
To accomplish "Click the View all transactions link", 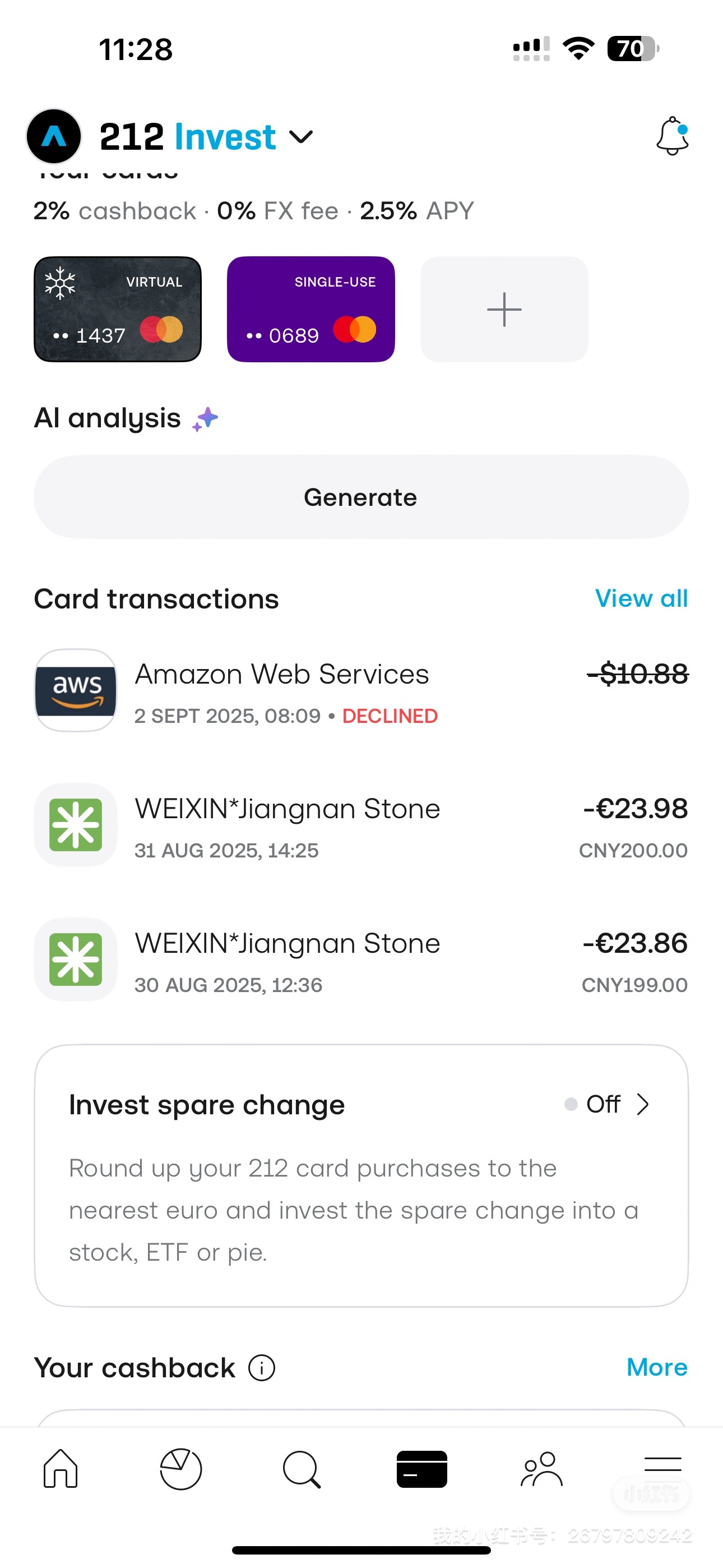I will click(641, 598).
